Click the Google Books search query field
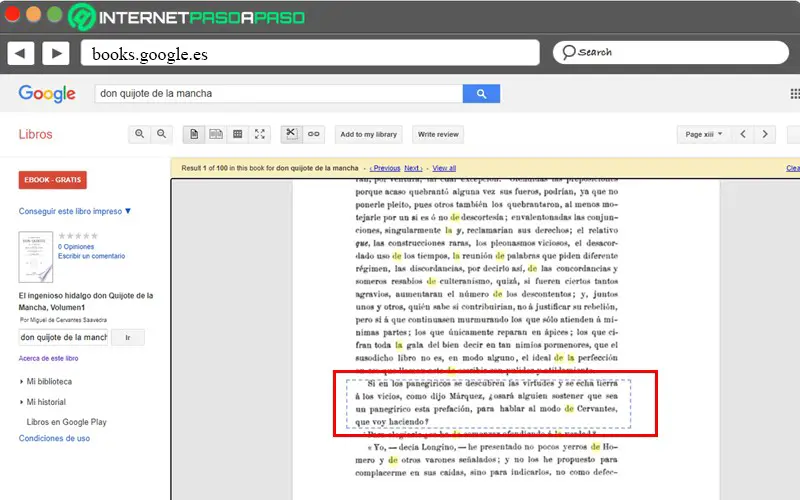The height and width of the screenshot is (500, 800). (x=279, y=93)
